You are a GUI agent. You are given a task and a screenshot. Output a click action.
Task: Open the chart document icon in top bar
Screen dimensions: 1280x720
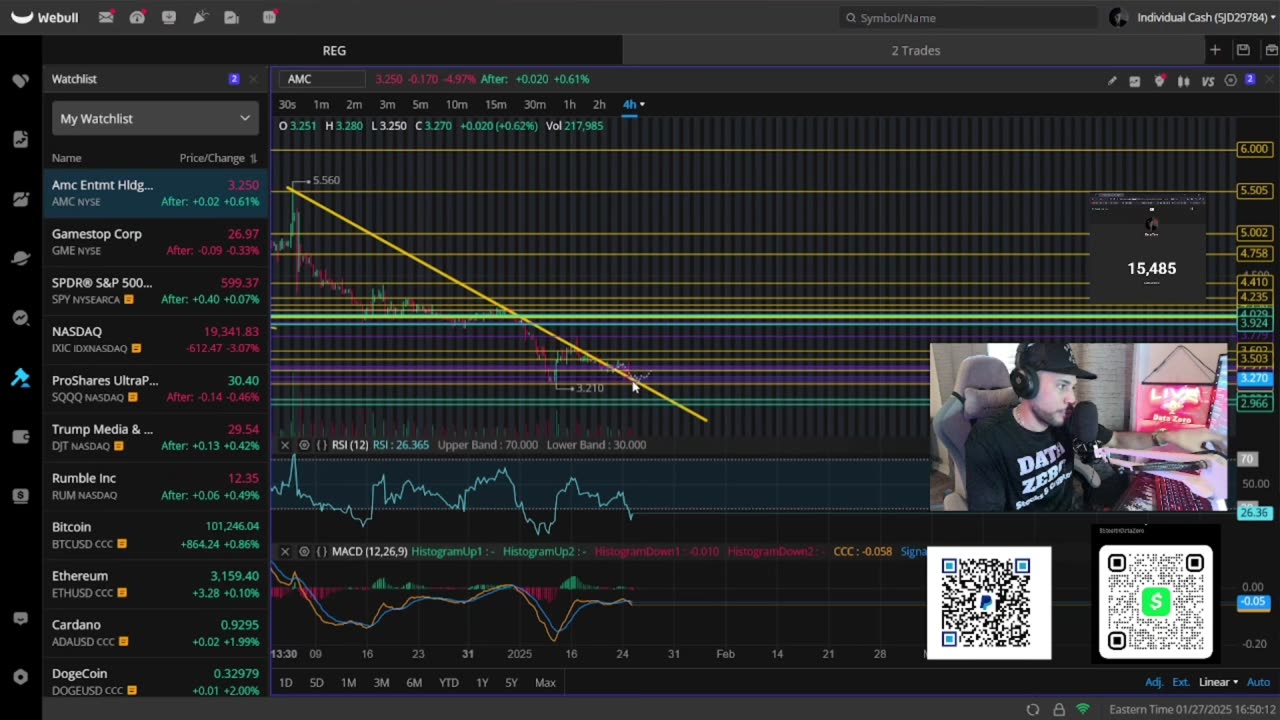[x=232, y=18]
